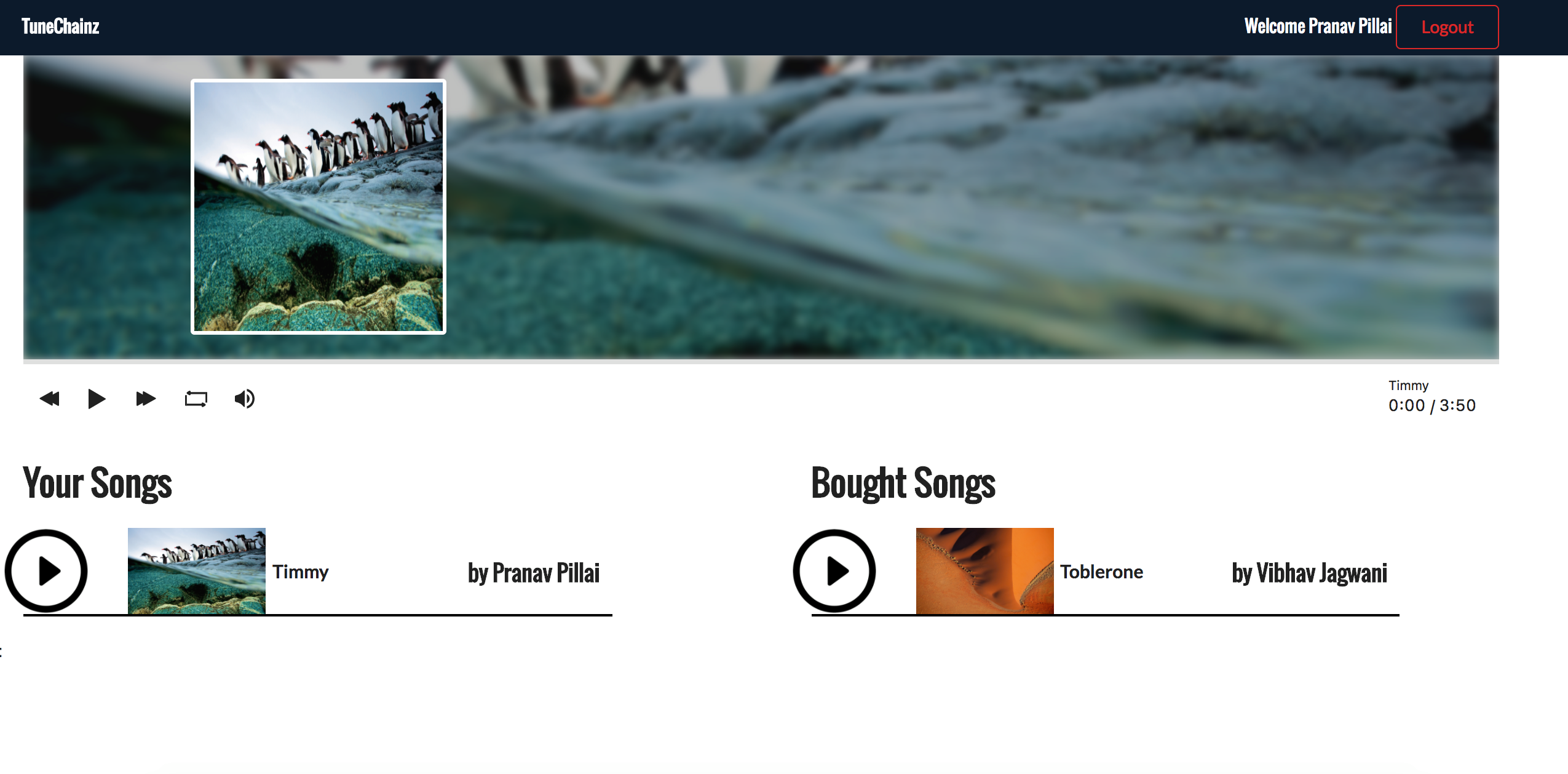Select the Timmy song title text
The height and width of the screenshot is (774, 1568).
click(301, 572)
